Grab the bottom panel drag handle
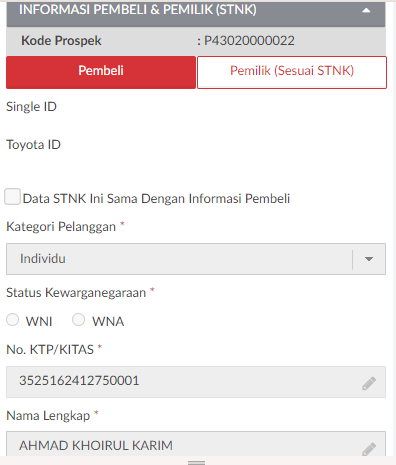The width and height of the screenshot is (396, 465). (x=196, y=462)
